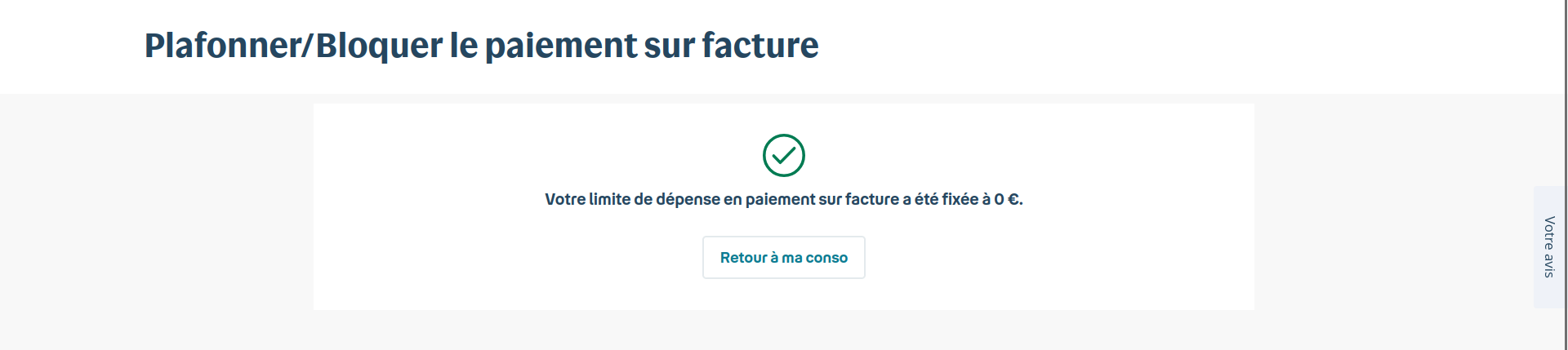Click the white header area beside the title
Viewport: 1568px width, 350px height.
click(x=1143, y=46)
